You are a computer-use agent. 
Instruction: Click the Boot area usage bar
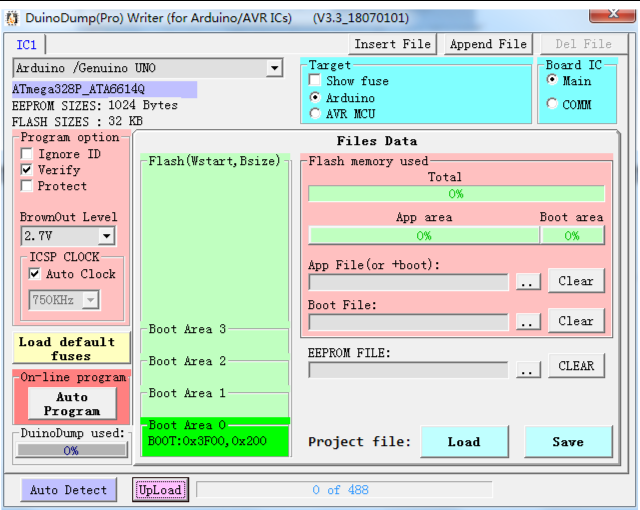point(572,235)
